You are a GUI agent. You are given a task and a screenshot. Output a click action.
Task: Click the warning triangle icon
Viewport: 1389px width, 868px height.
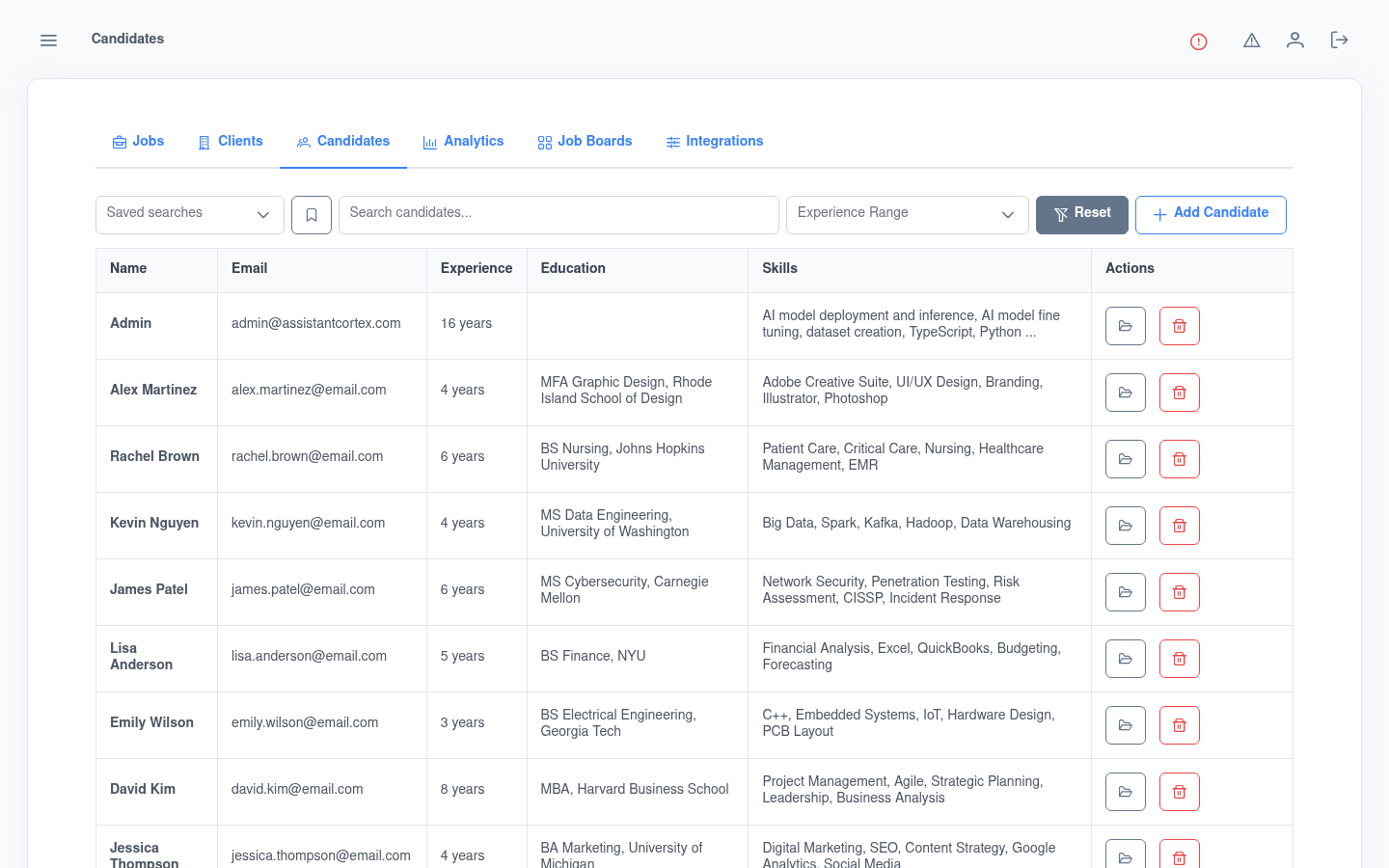(x=1252, y=41)
